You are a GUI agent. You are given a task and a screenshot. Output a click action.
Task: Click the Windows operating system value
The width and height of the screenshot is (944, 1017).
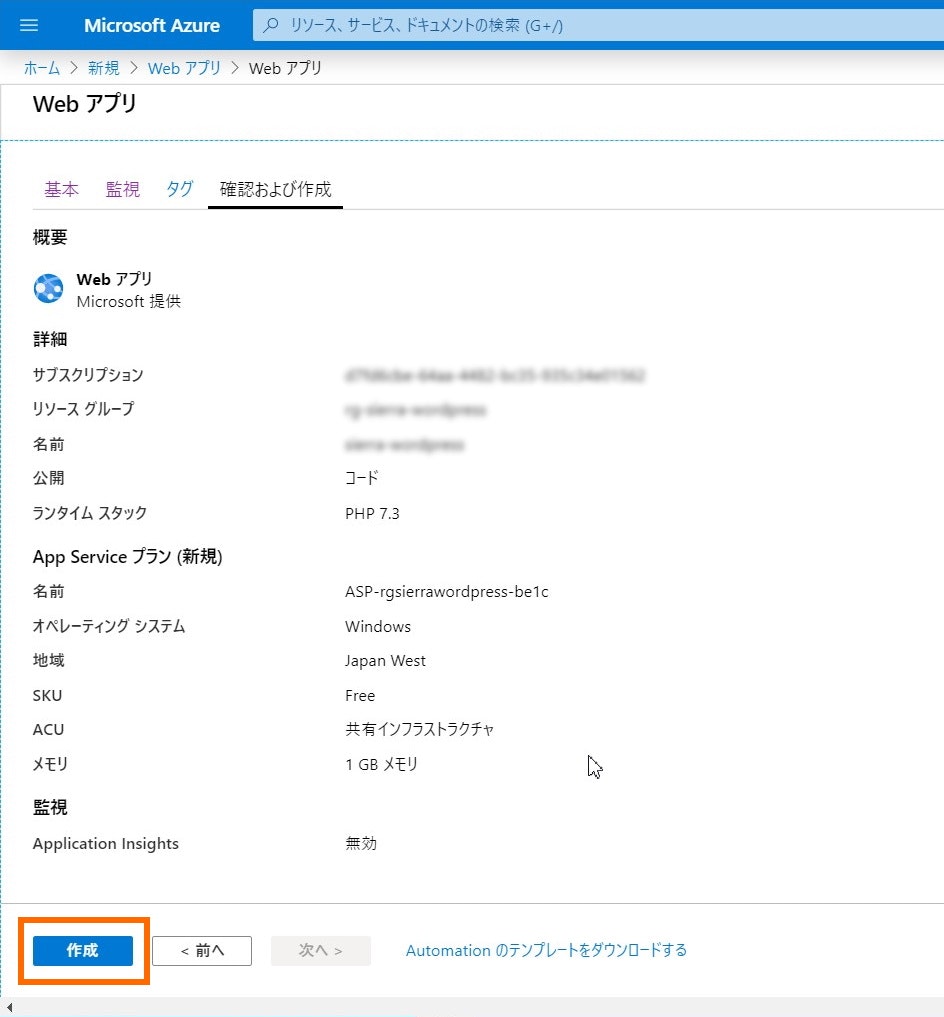click(378, 627)
